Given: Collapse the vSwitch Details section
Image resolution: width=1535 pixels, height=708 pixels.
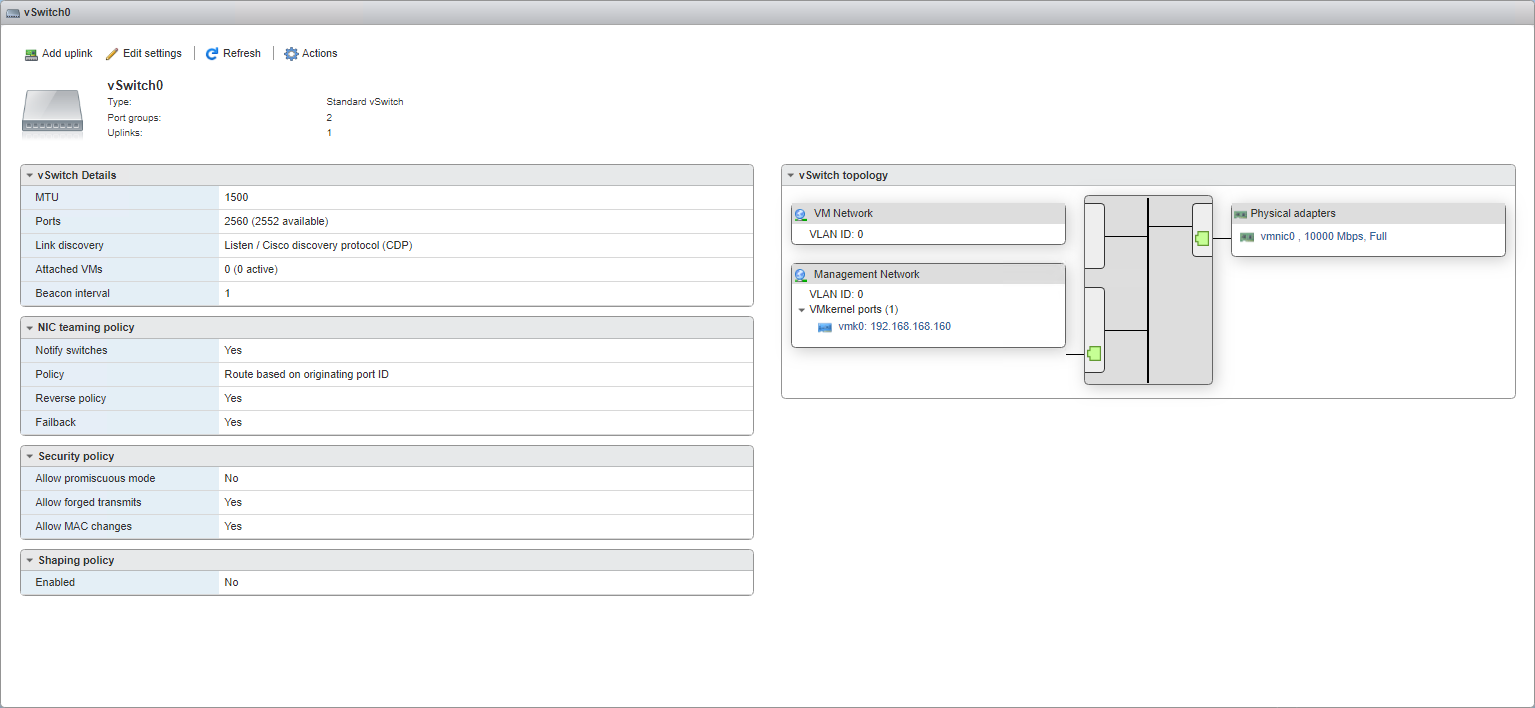Looking at the screenshot, I should click(30, 176).
